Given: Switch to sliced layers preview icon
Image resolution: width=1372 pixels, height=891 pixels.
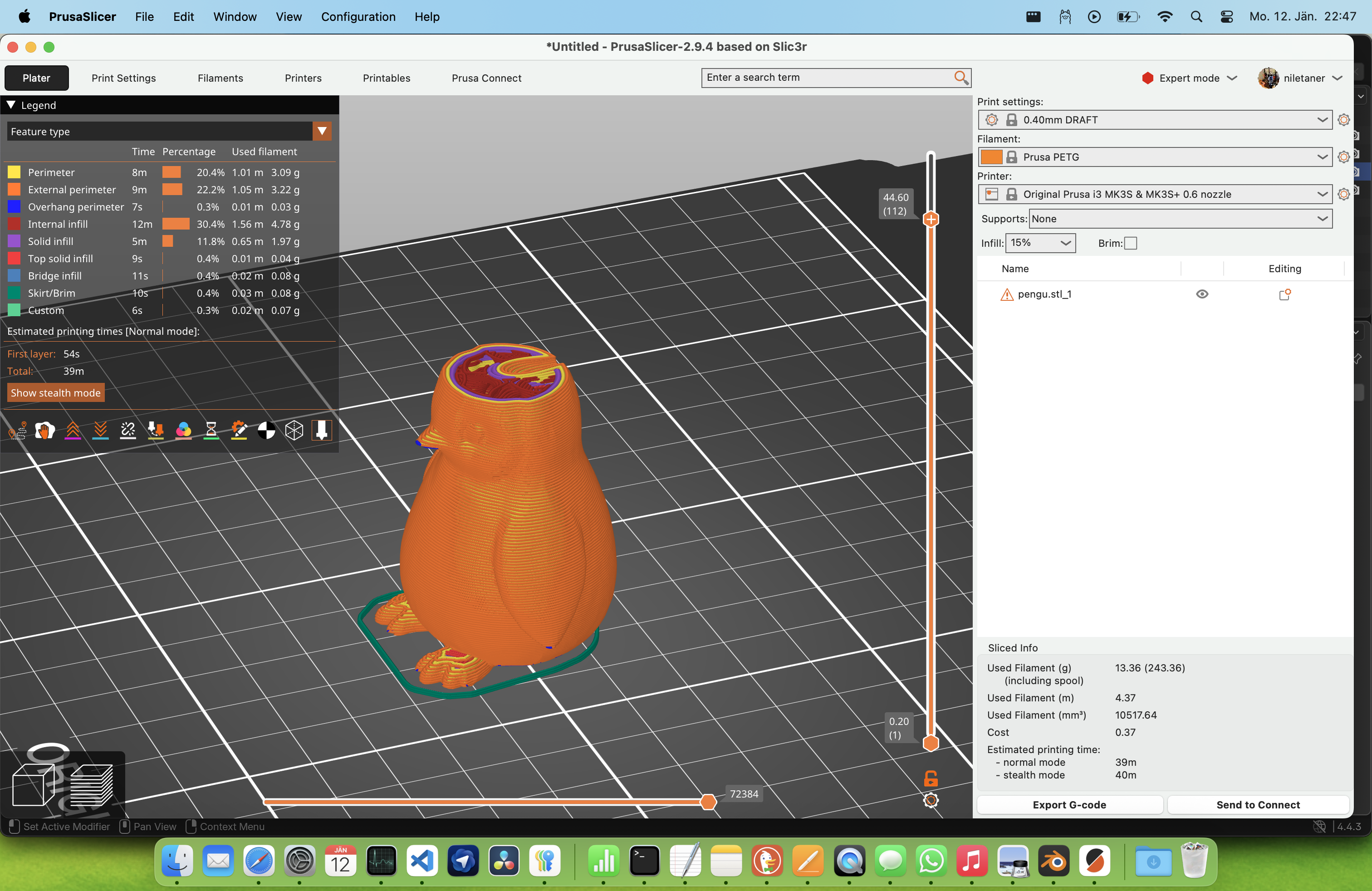Looking at the screenshot, I should pyautogui.click(x=92, y=785).
